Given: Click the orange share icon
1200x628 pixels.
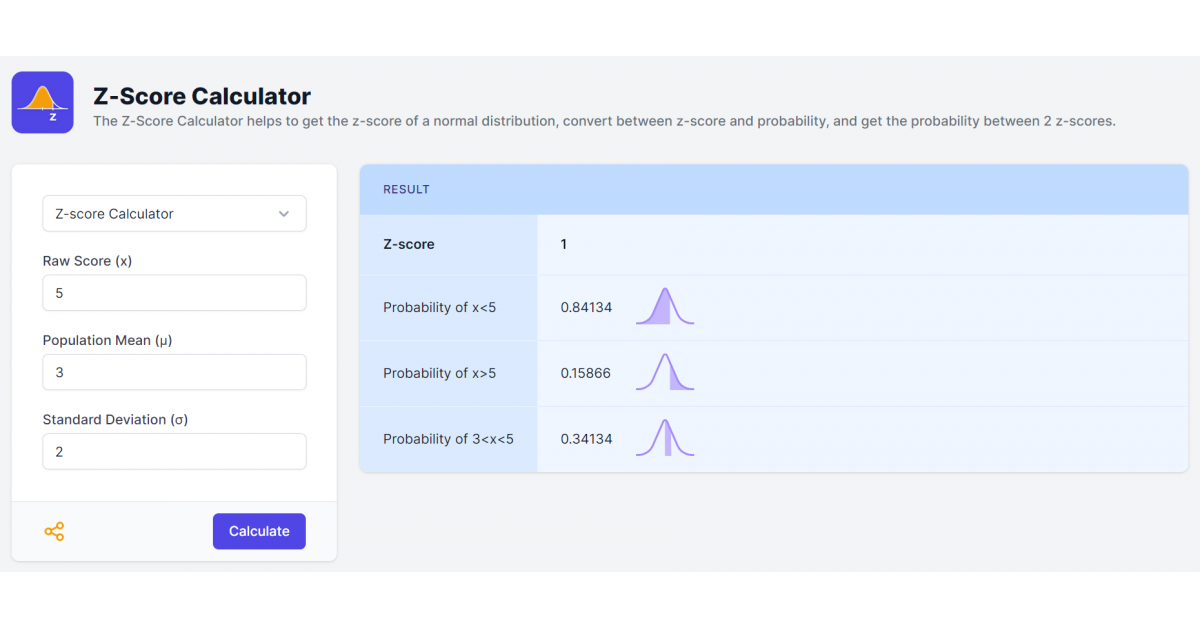Looking at the screenshot, I should [54, 532].
